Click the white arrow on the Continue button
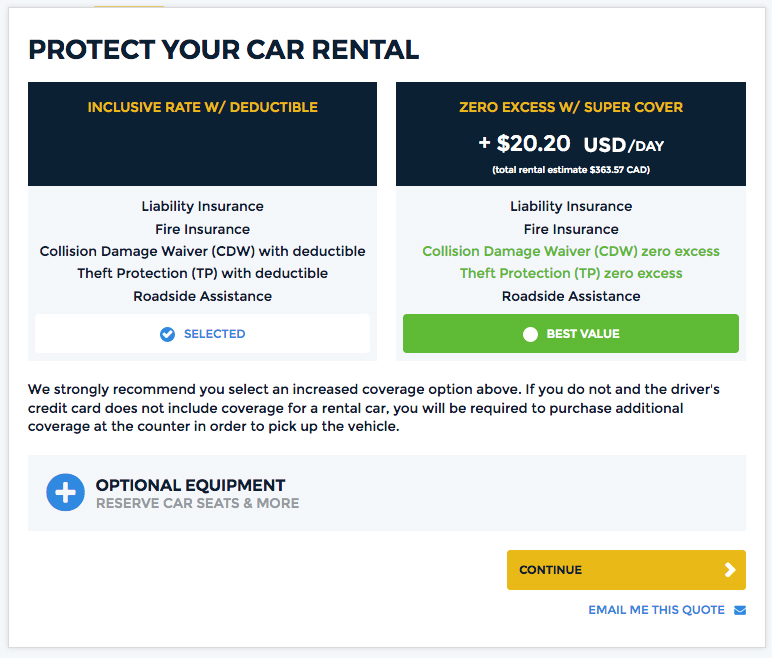772x658 pixels. (x=730, y=570)
